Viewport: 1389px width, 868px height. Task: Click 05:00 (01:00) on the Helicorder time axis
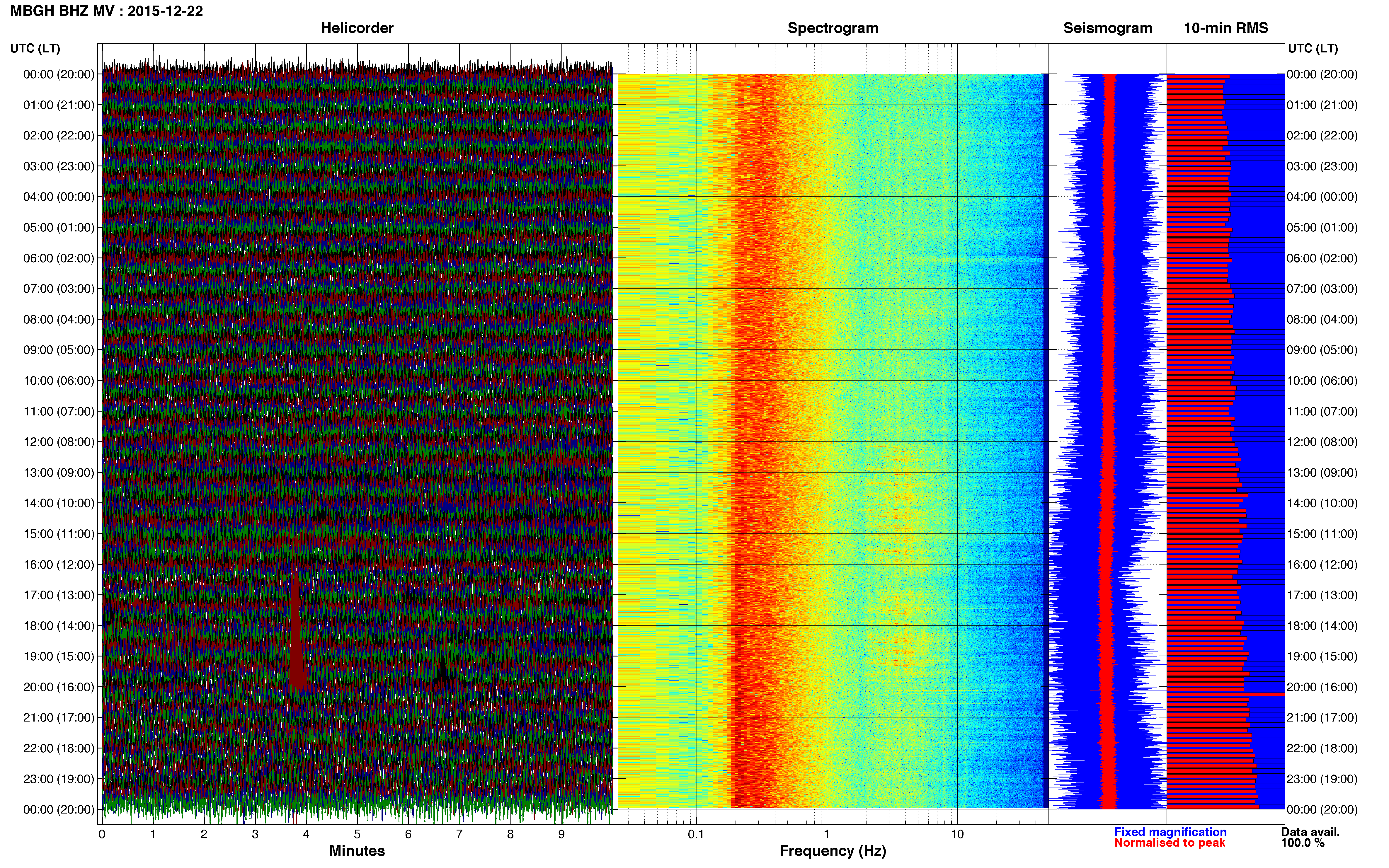(59, 227)
